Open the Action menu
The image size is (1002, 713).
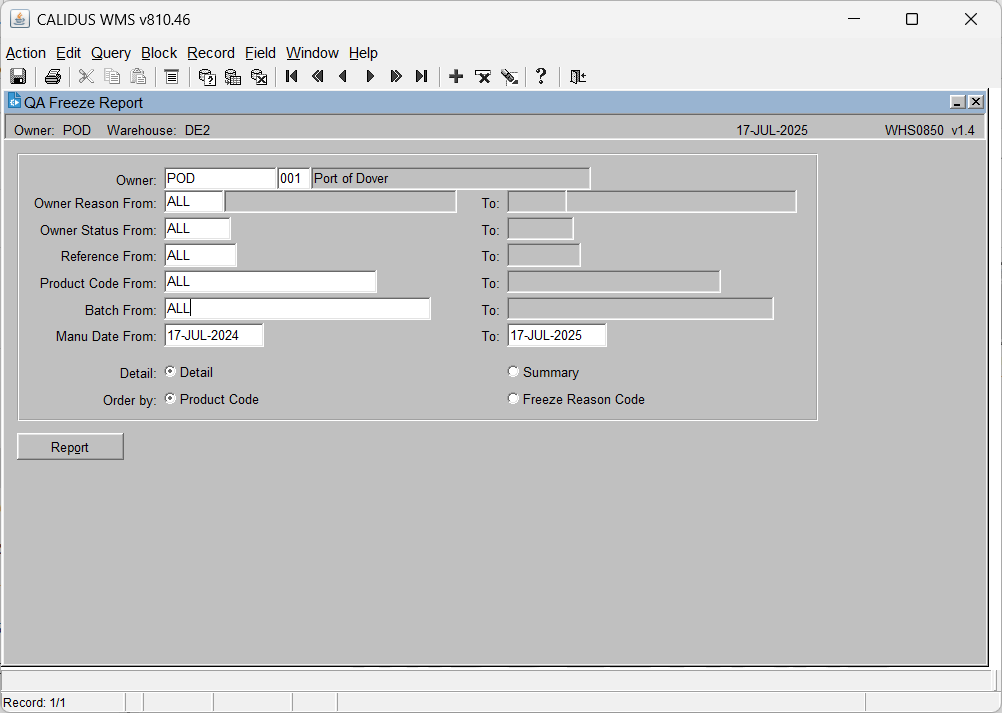point(26,53)
